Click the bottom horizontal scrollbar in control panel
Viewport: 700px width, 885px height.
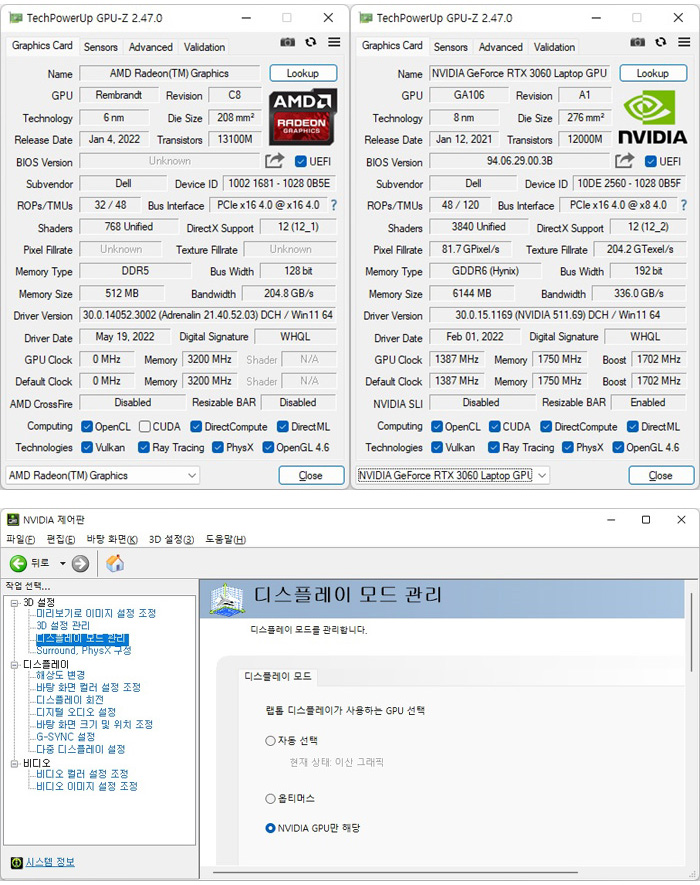[x=395, y=873]
